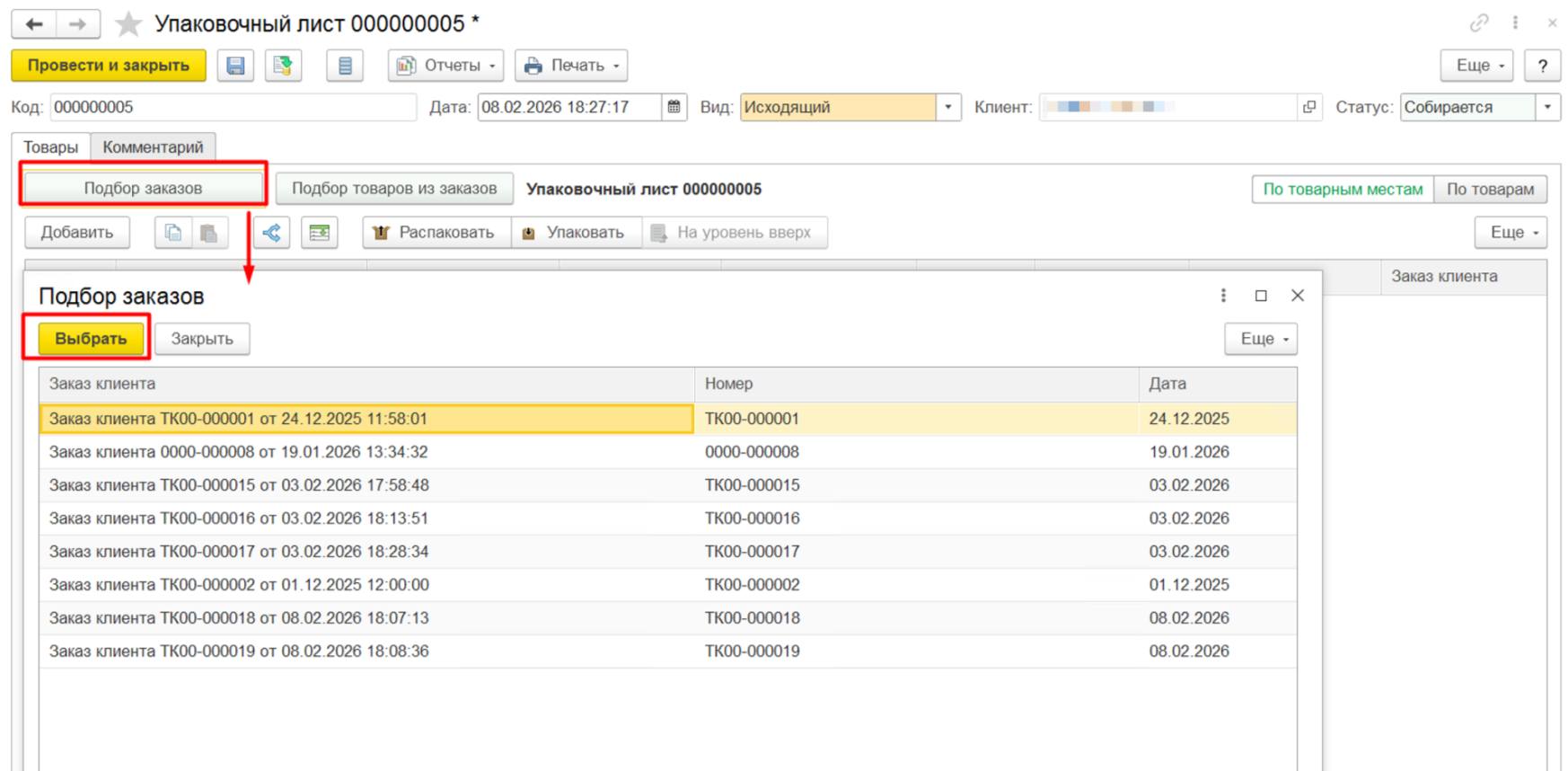Open the Вид dropdown arrow
Image resolution: width=1568 pixels, height=771 pixels.
[x=948, y=107]
